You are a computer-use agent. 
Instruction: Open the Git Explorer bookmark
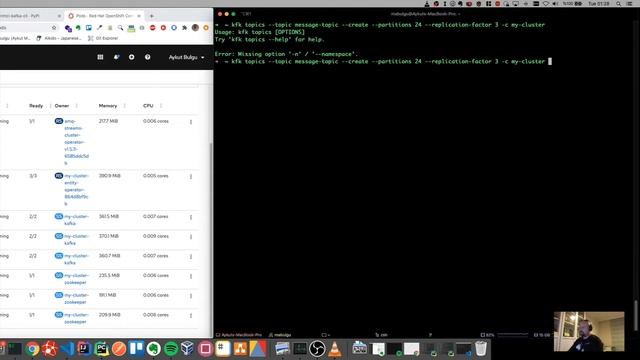click(x=103, y=38)
